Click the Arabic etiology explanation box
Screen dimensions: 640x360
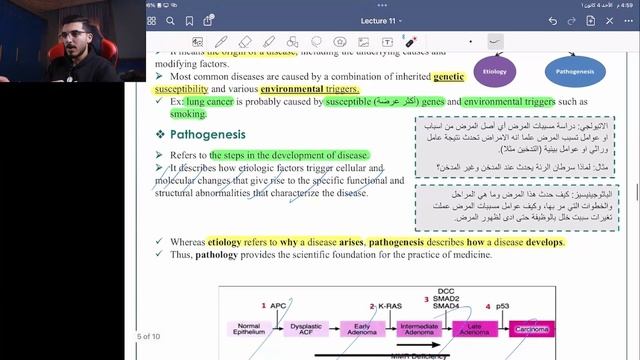coord(515,147)
